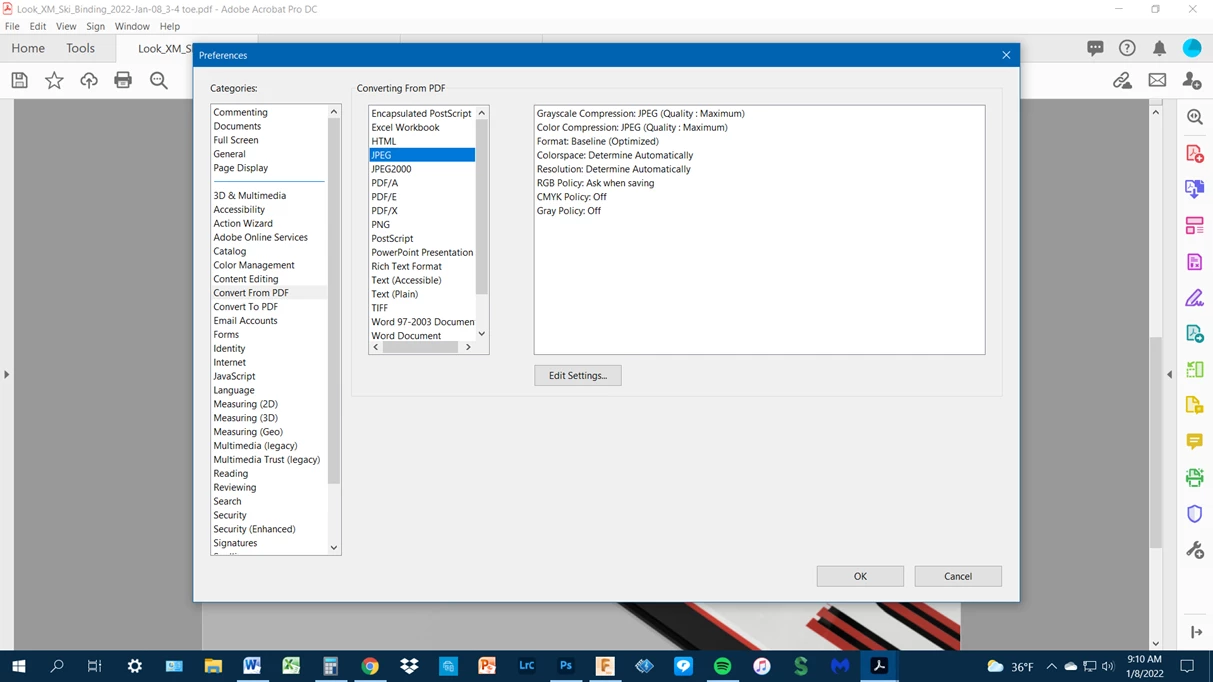This screenshot has width=1213, height=682.
Task: Select the Excel Workbook format
Action: (405, 127)
